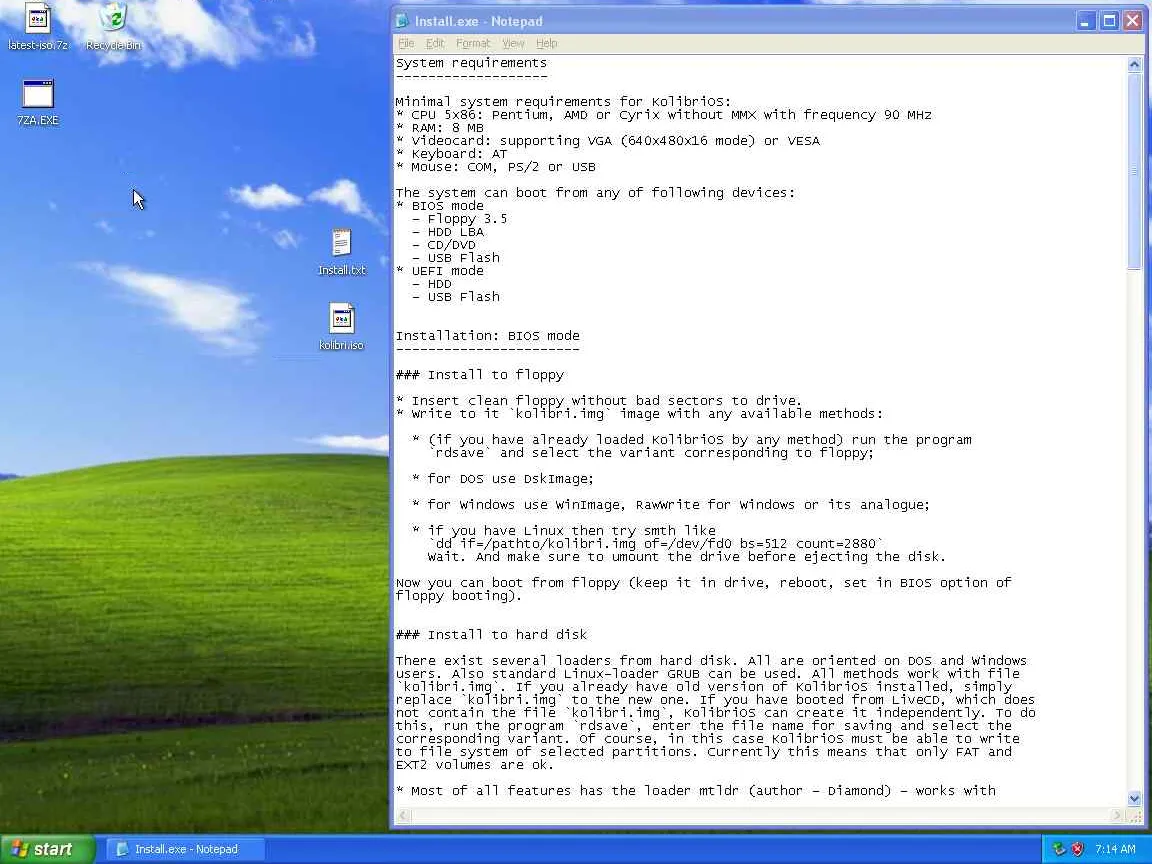Viewport: 1152px width, 864px height.
Task: Click the '- Floppy 3.5' line
Action: (x=459, y=219)
